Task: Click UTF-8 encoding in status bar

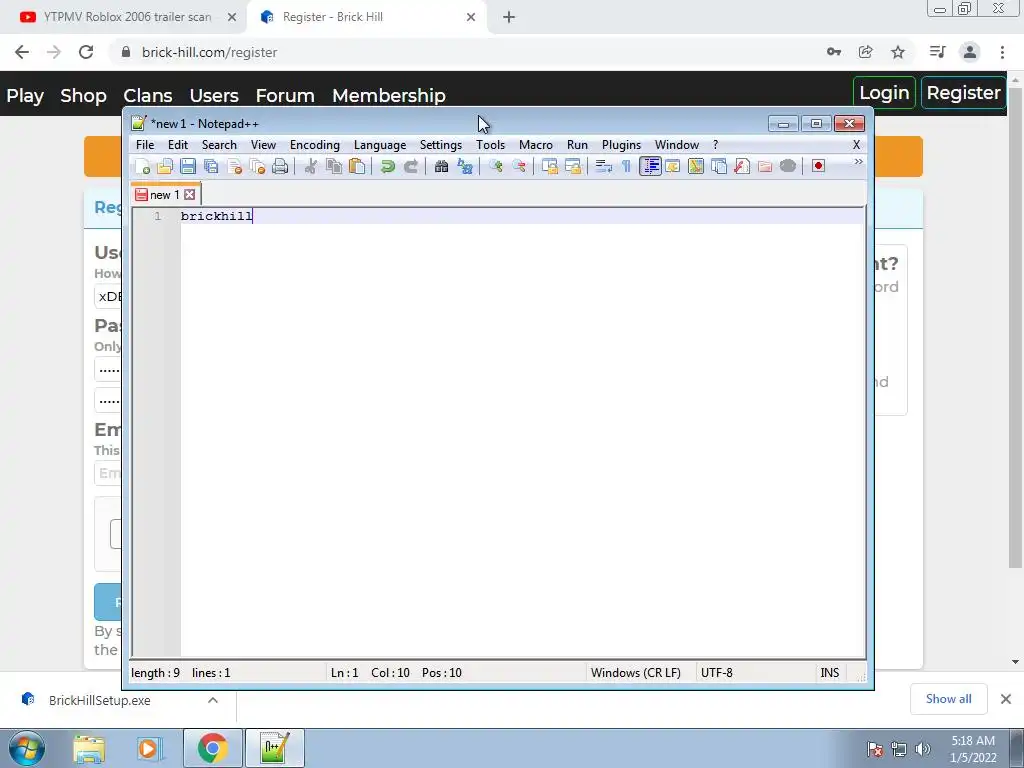Action: pos(716,673)
